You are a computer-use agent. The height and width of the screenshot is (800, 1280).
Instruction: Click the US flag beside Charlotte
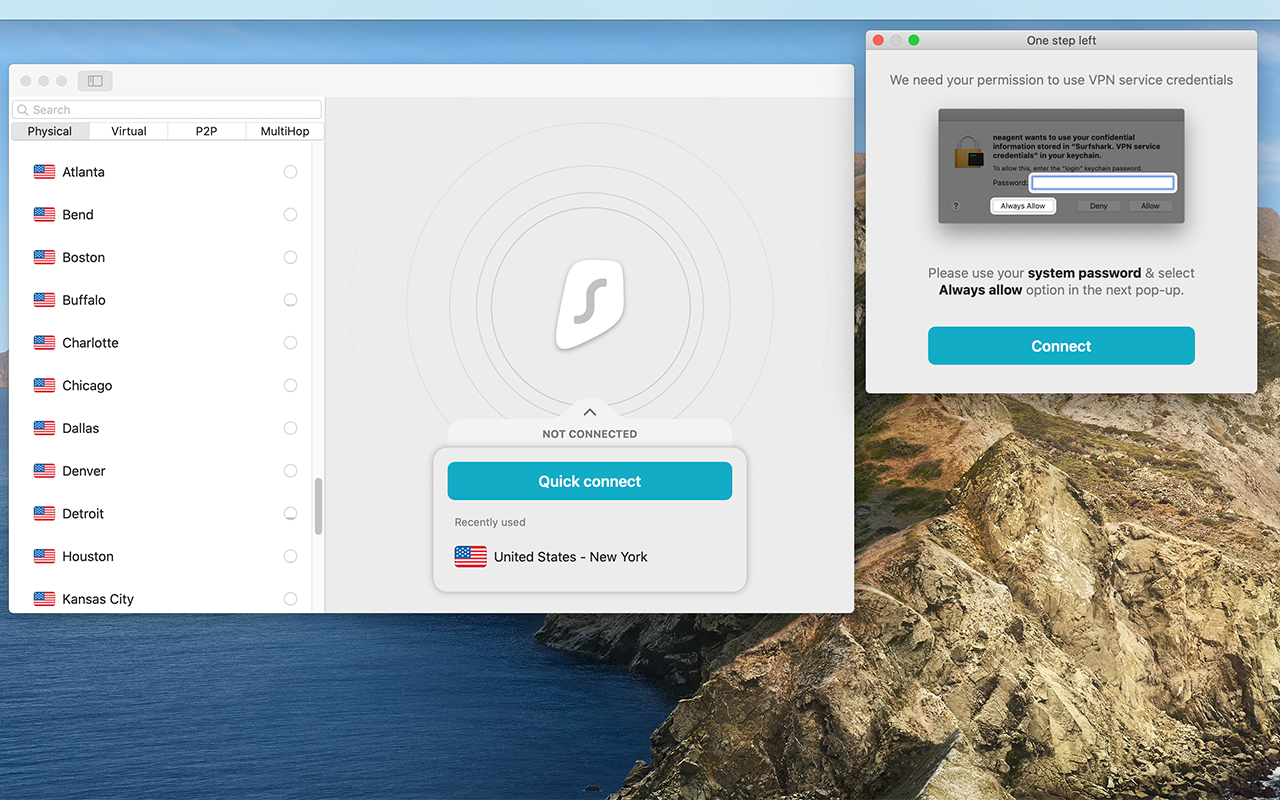44,343
